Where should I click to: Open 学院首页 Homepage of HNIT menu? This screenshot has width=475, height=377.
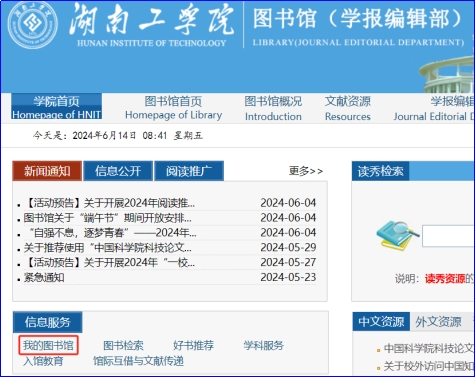[x=56, y=107]
